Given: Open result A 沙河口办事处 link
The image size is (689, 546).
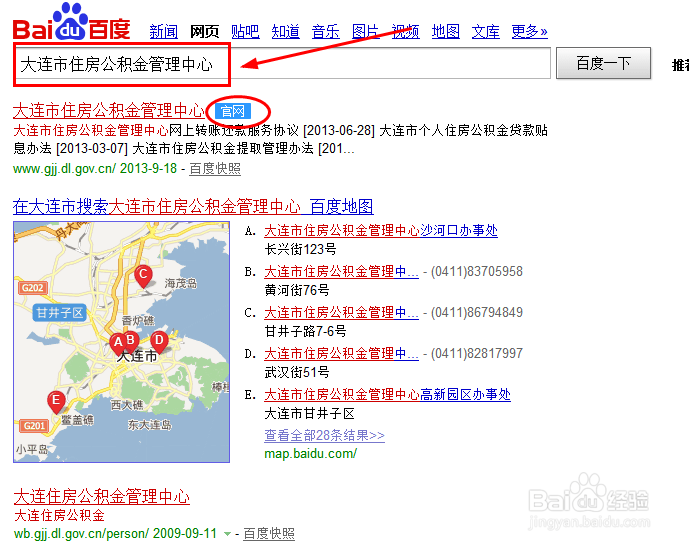Looking at the screenshot, I should click(381, 230).
